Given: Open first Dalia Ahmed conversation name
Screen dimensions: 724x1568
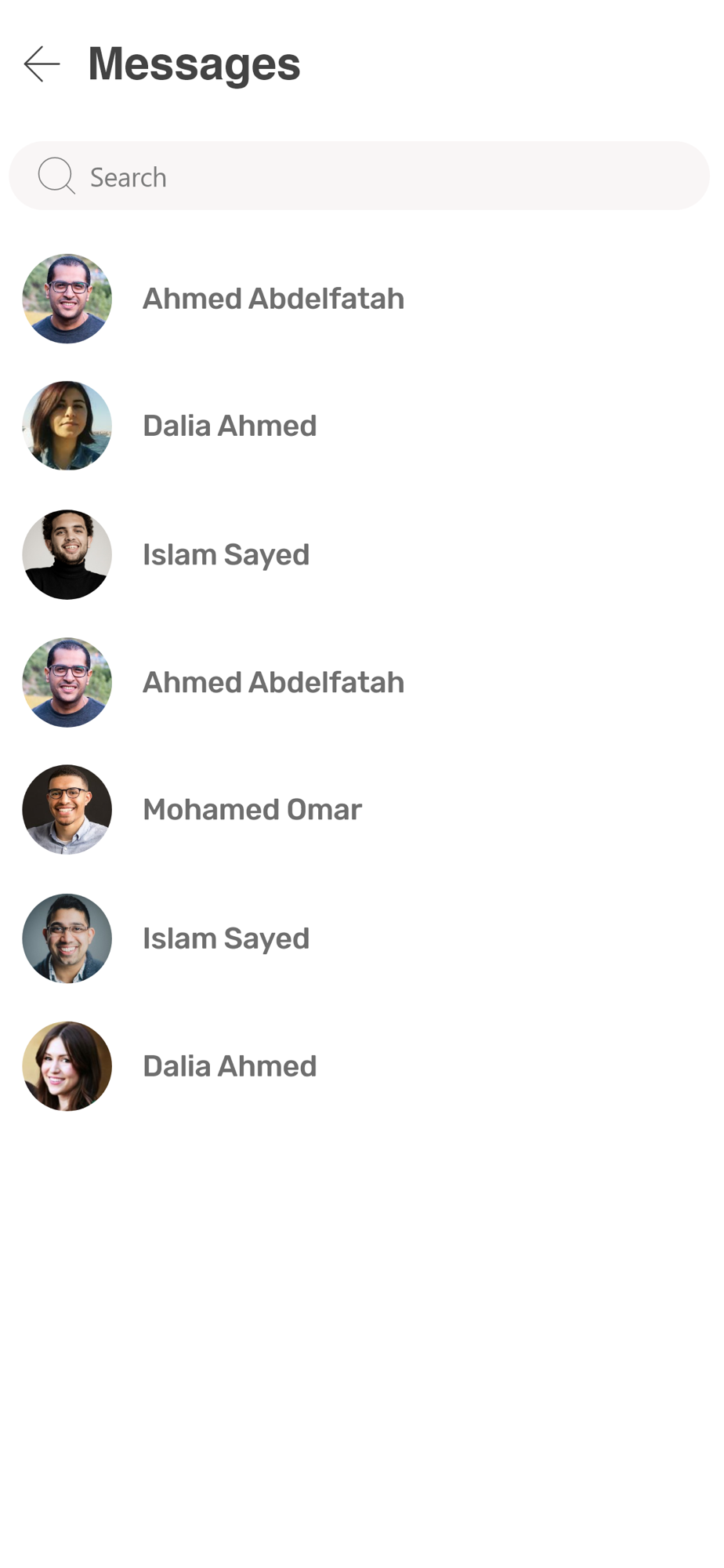Looking at the screenshot, I should [x=230, y=426].
